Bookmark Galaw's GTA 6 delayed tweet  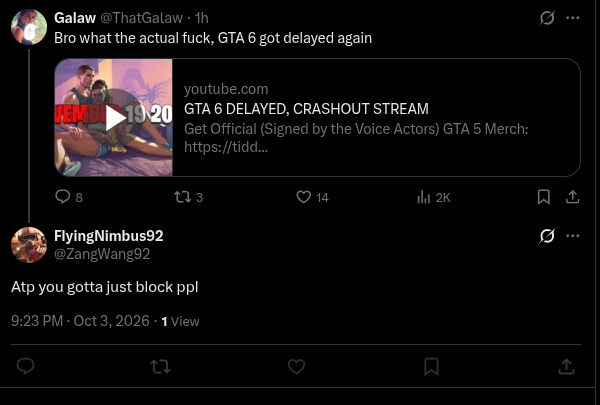[x=544, y=197]
